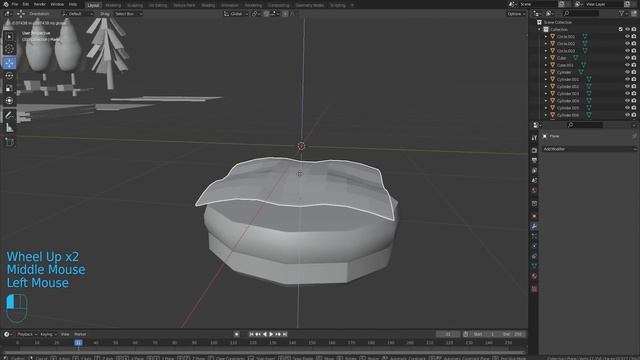Open the Physics properties tab

coord(534,246)
